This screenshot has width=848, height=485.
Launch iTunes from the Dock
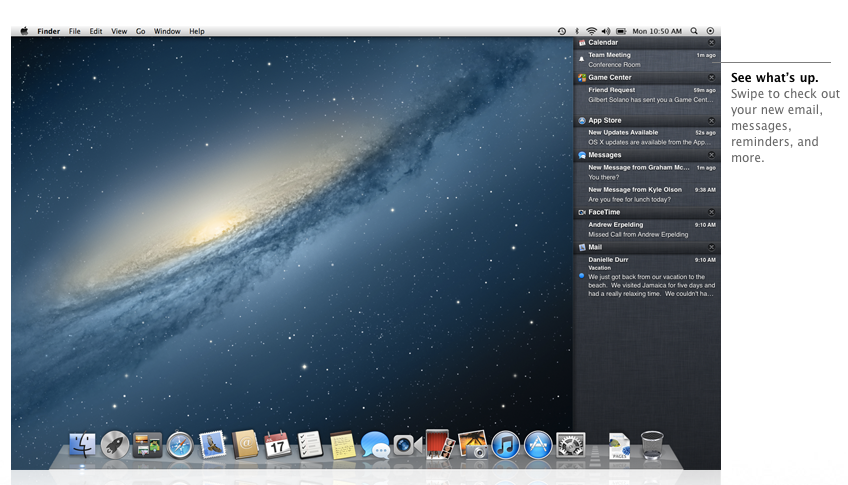click(x=506, y=445)
